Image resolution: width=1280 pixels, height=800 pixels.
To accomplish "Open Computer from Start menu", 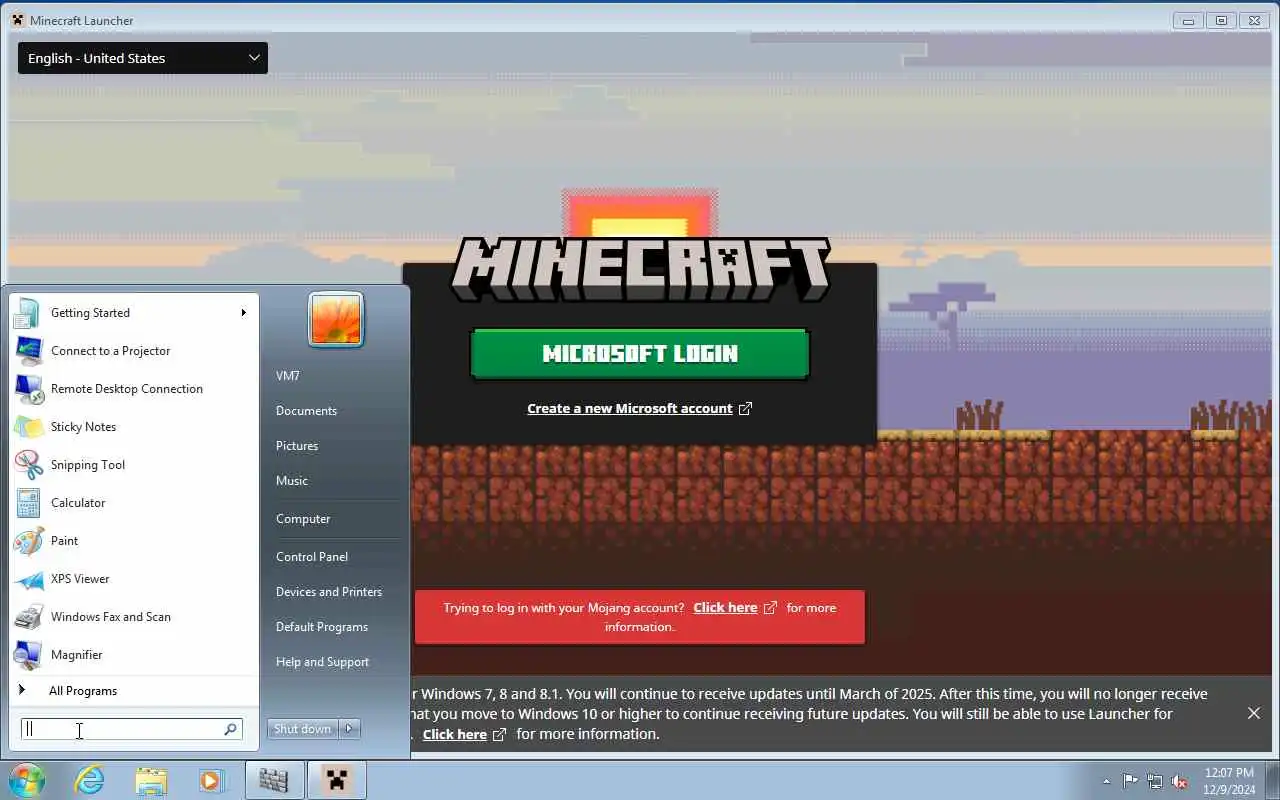I will coord(303,519).
